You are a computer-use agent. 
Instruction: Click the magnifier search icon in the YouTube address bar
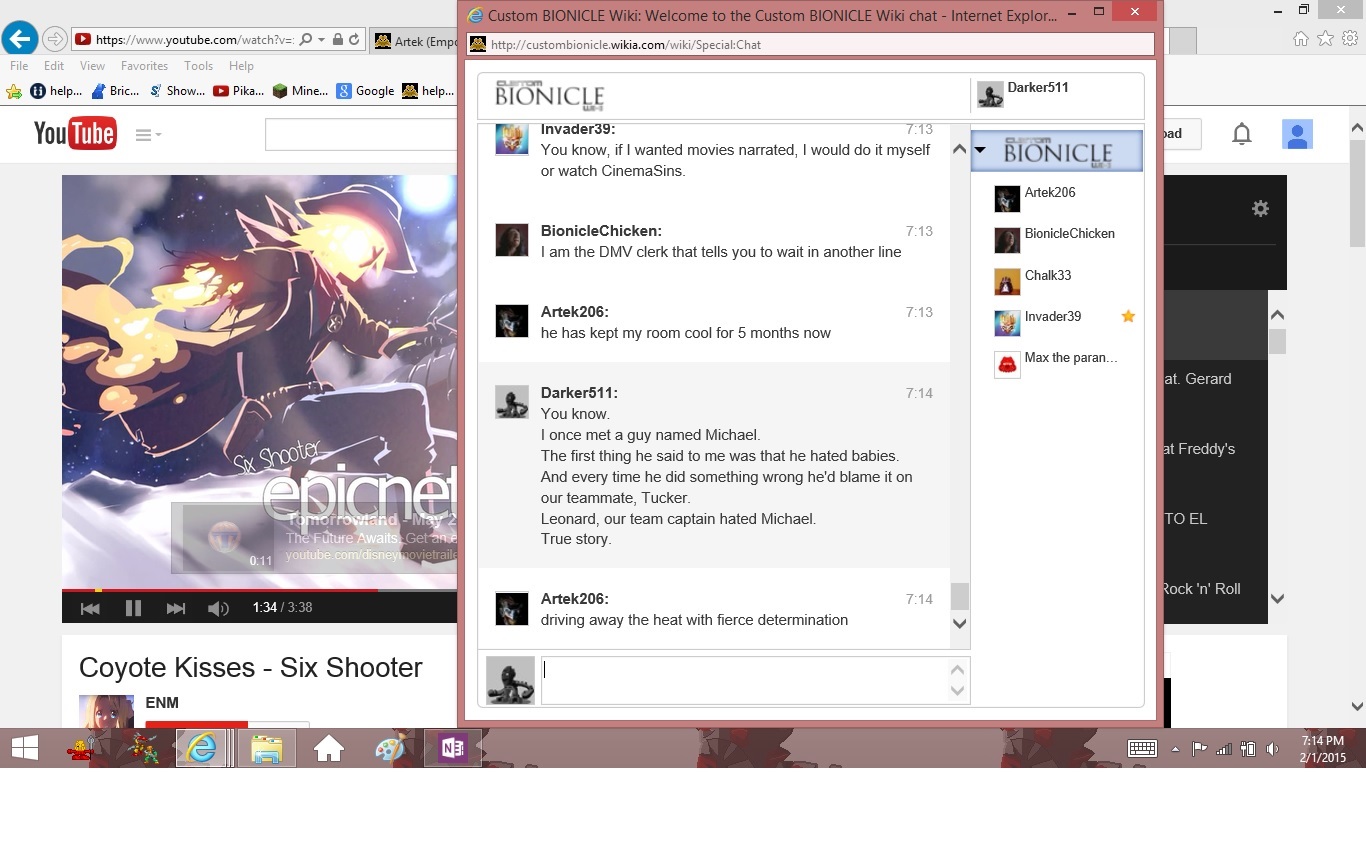305,40
